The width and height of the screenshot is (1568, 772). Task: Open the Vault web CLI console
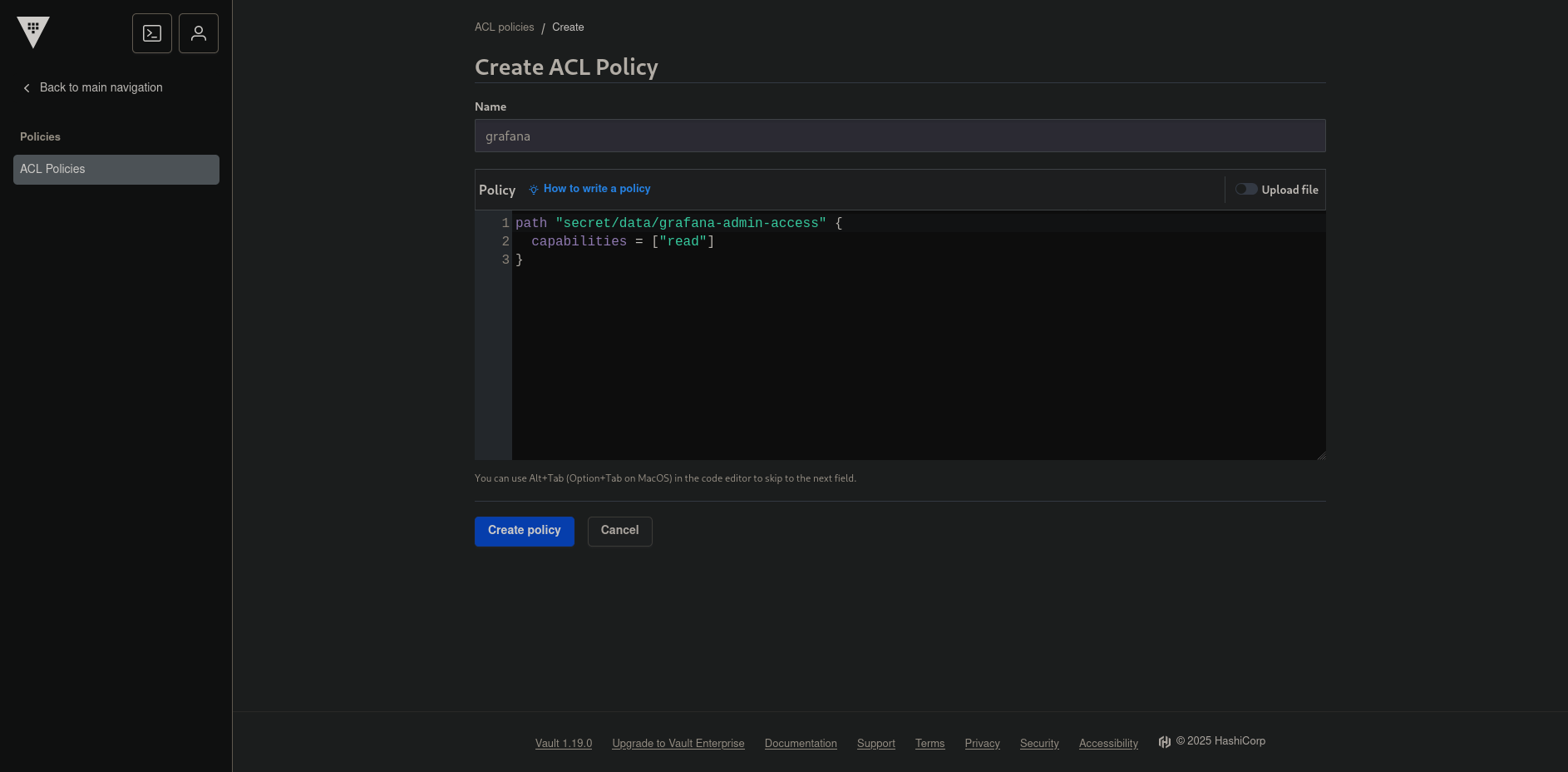click(151, 33)
